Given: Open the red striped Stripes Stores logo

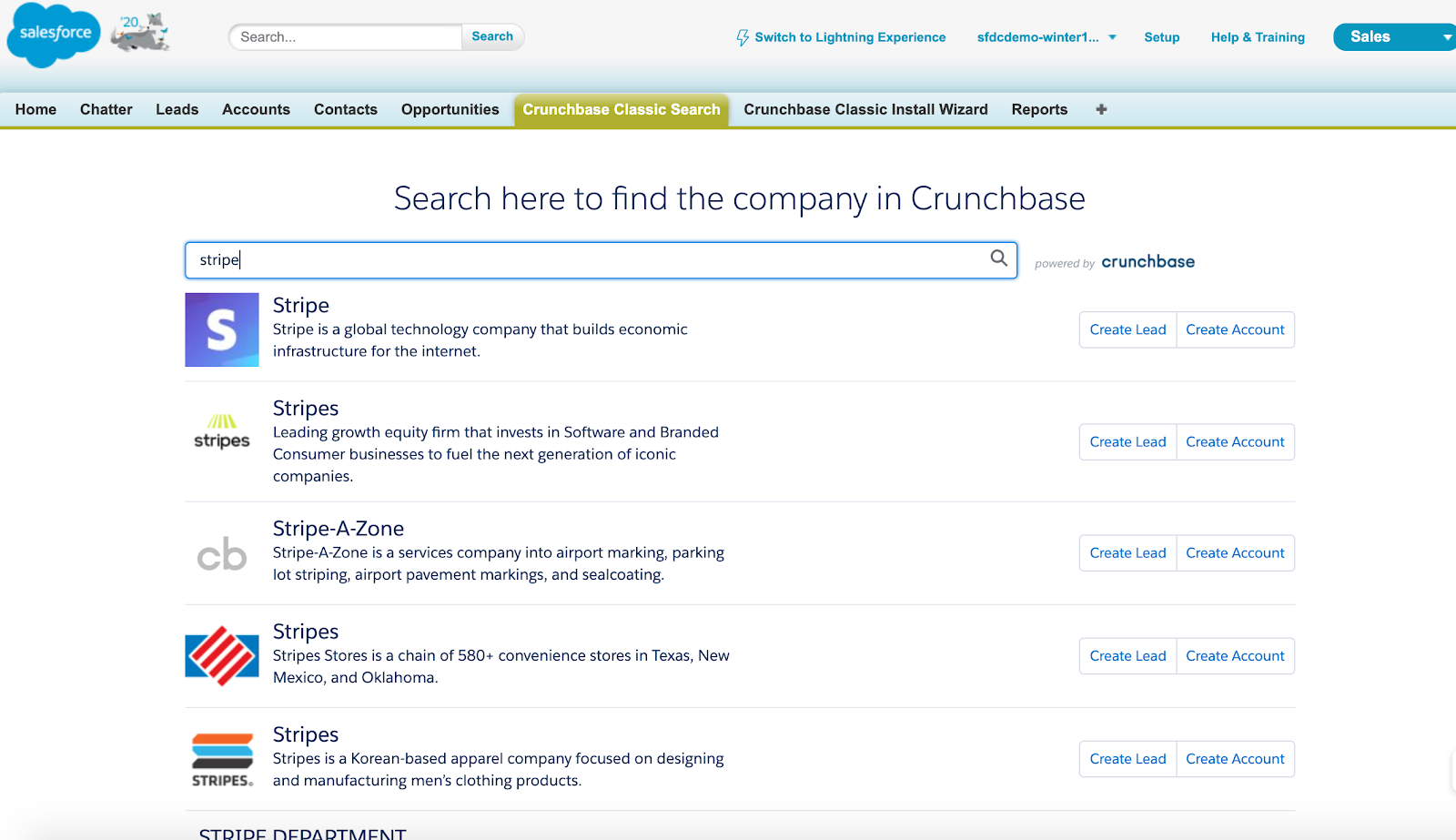Looking at the screenshot, I should [x=222, y=655].
